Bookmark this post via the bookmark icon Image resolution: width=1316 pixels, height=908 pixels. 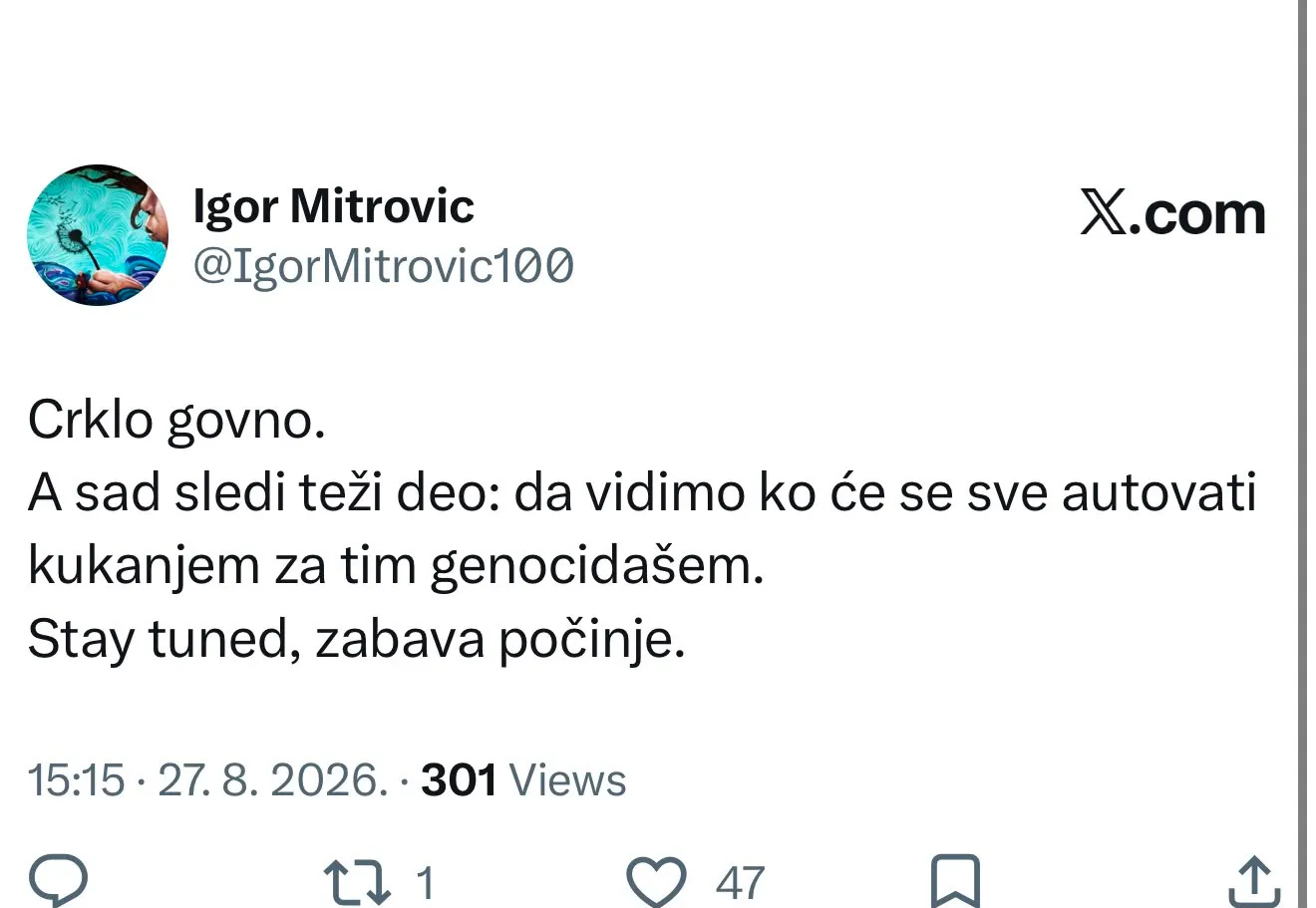955,882
